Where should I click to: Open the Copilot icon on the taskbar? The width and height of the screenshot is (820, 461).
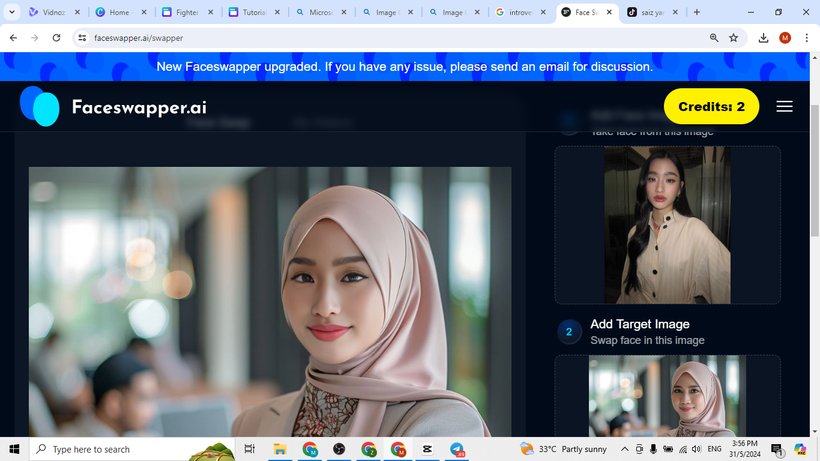[800, 449]
